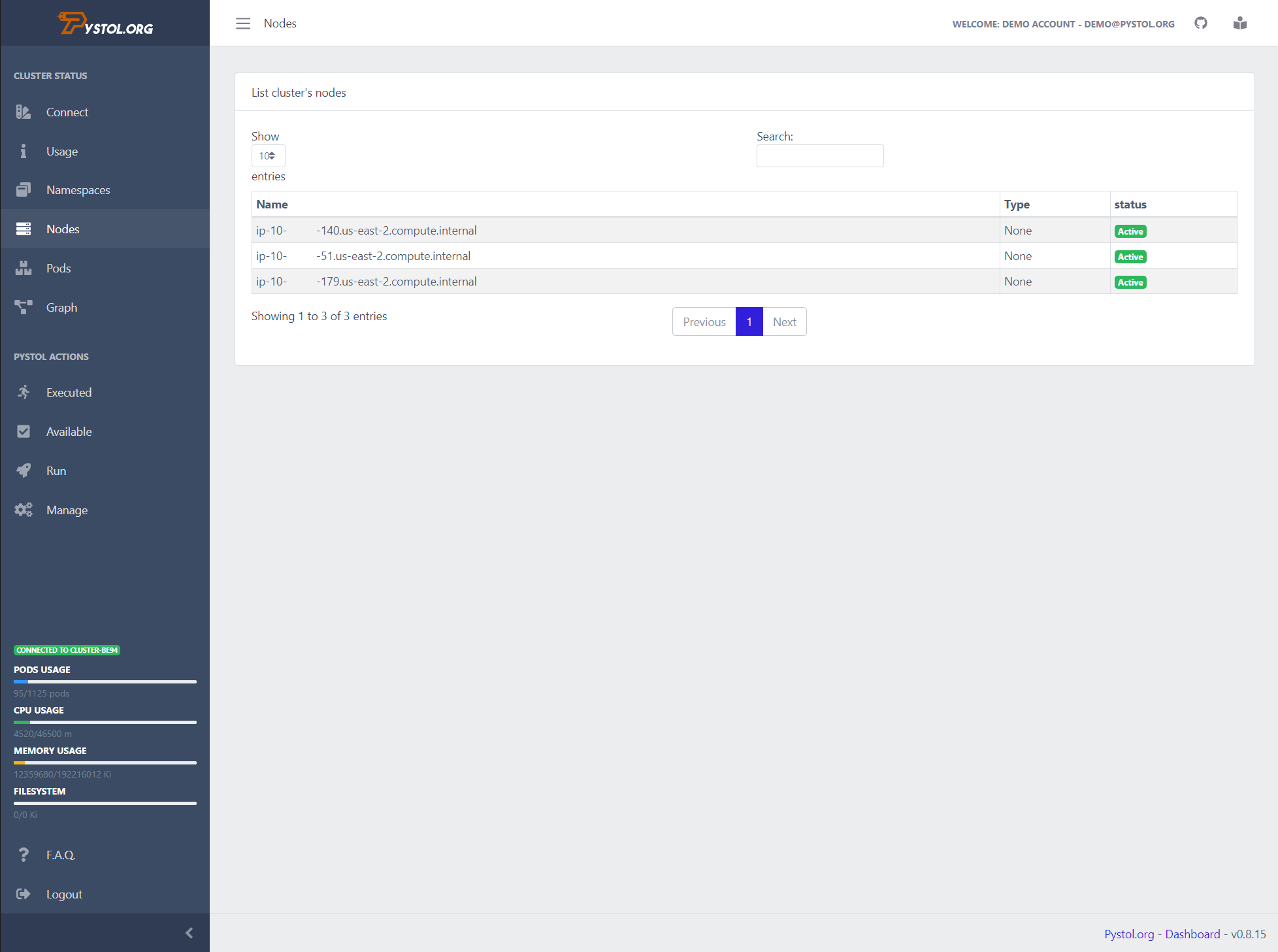Click the book reader documentation icon
1278x952 pixels.
(x=1239, y=24)
